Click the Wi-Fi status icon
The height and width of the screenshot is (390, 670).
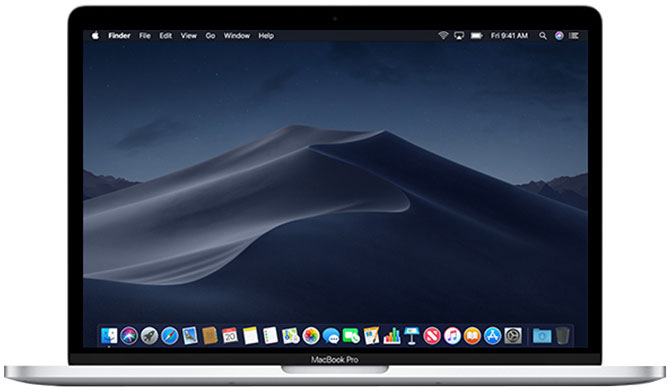coord(443,35)
